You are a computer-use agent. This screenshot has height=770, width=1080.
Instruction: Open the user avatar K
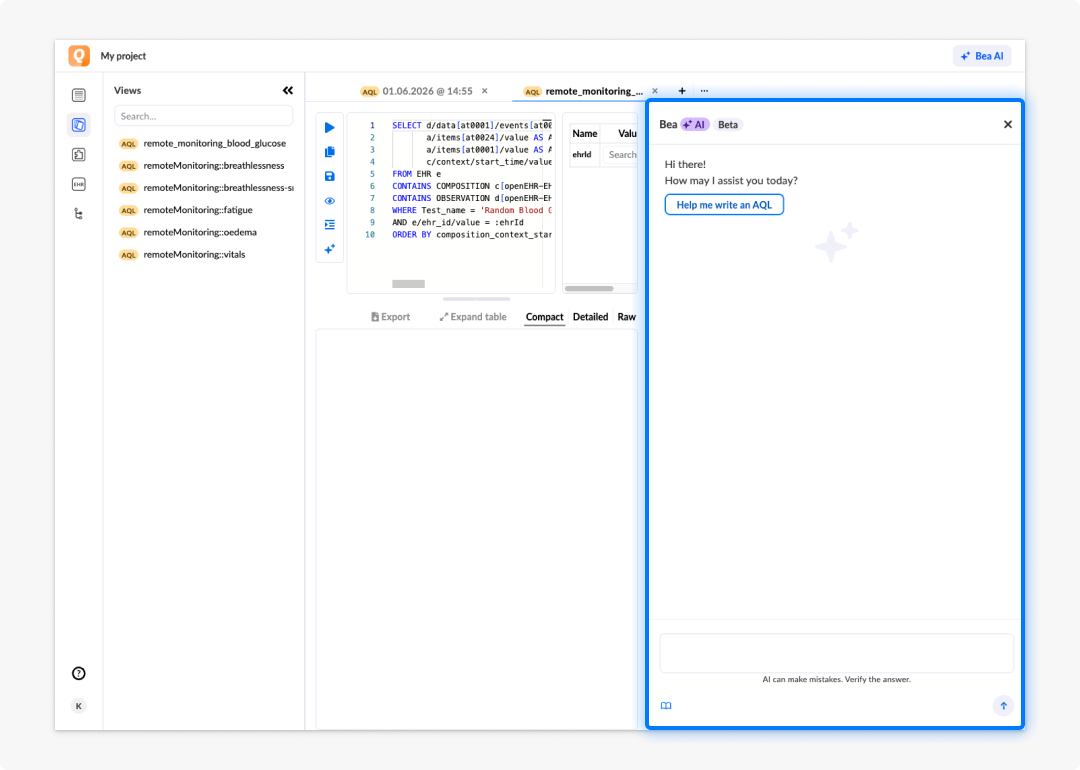(x=79, y=706)
